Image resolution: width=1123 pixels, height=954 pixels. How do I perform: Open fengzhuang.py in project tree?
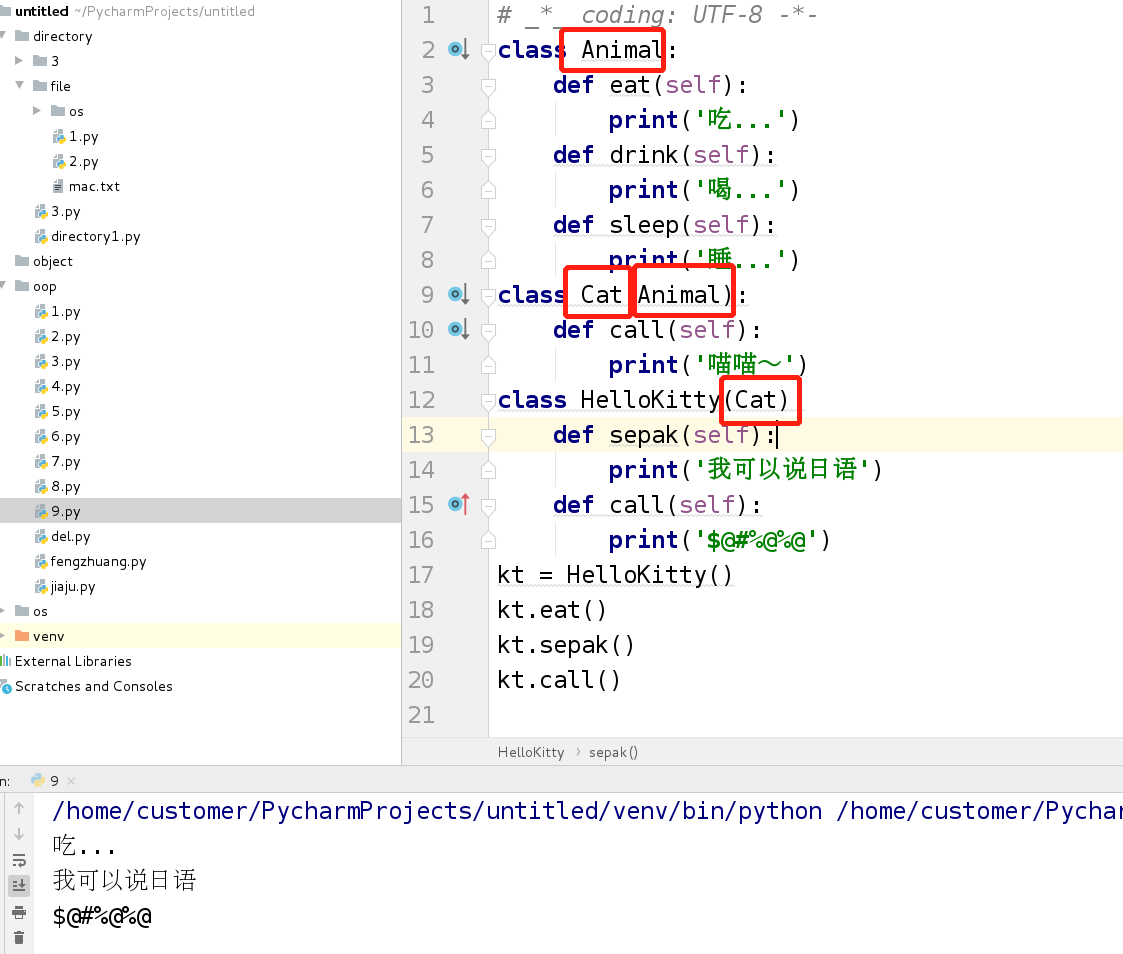tap(90, 562)
